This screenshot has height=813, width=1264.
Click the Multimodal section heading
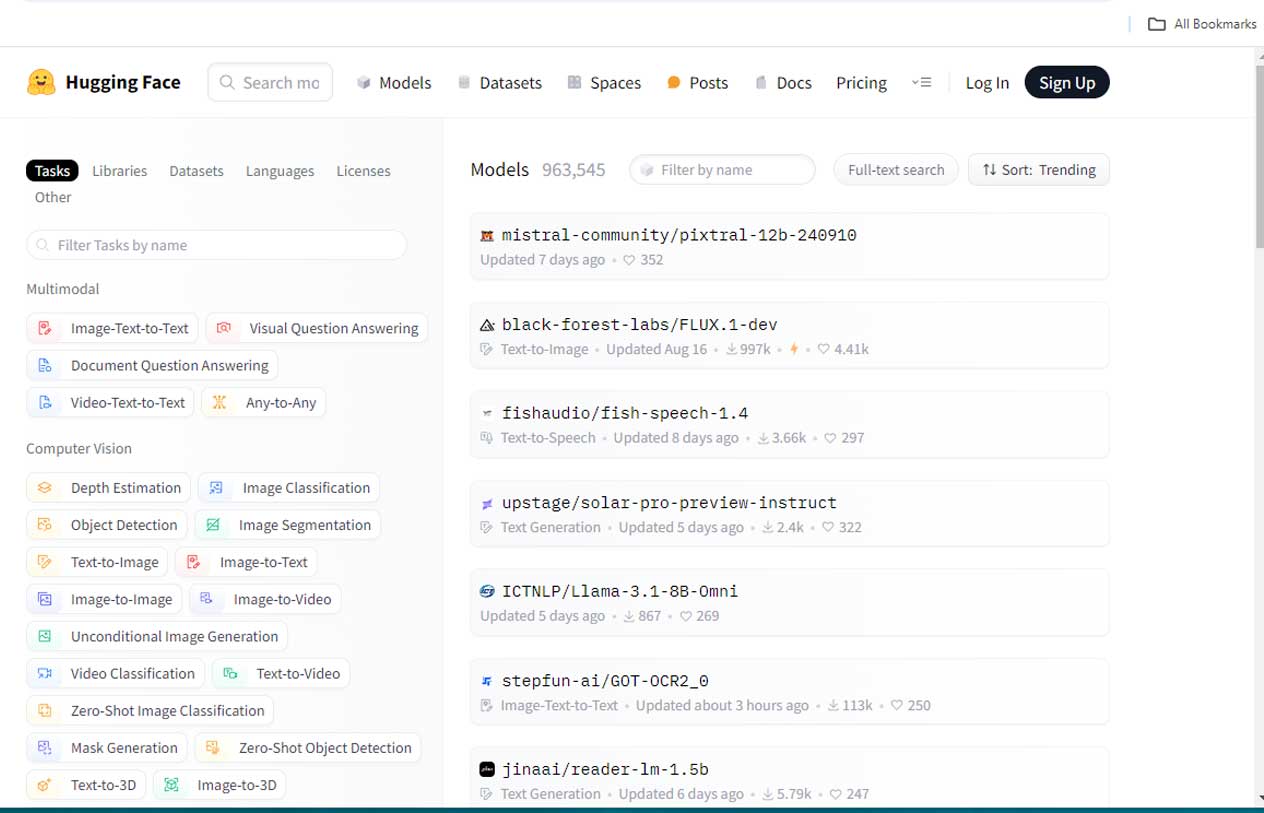pyautogui.click(x=63, y=289)
